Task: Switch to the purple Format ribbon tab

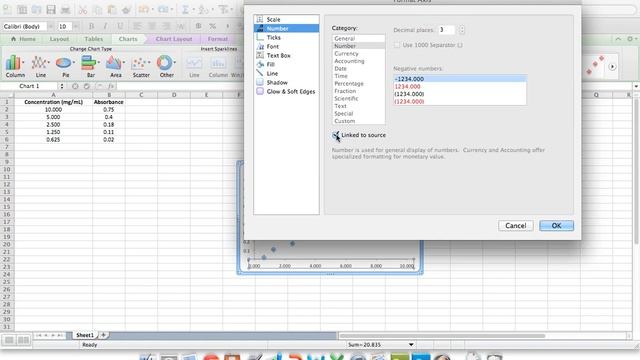Action: [x=218, y=39]
